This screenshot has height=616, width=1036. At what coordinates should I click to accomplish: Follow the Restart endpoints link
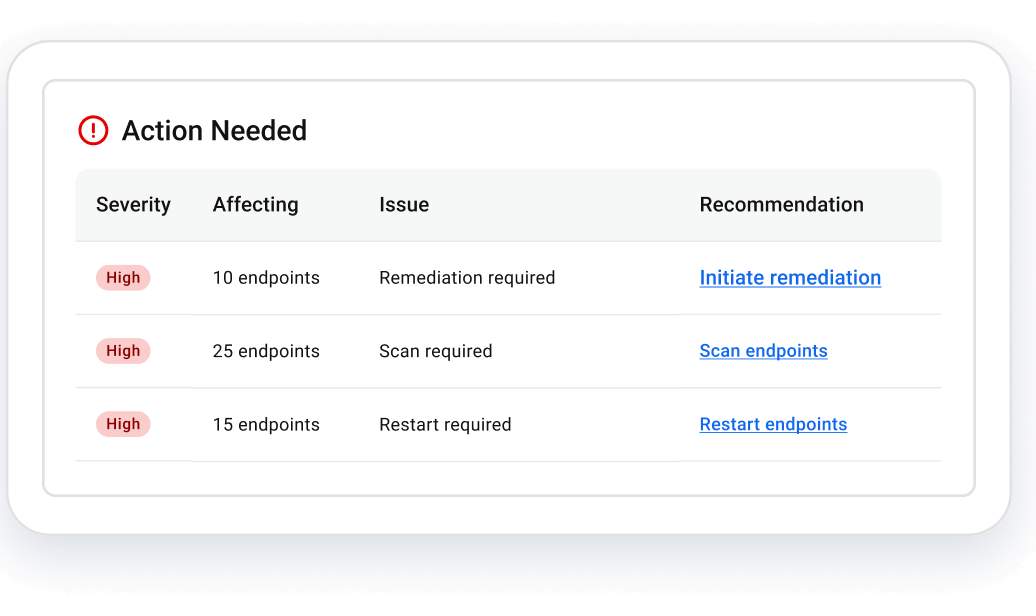click(773, 424)
